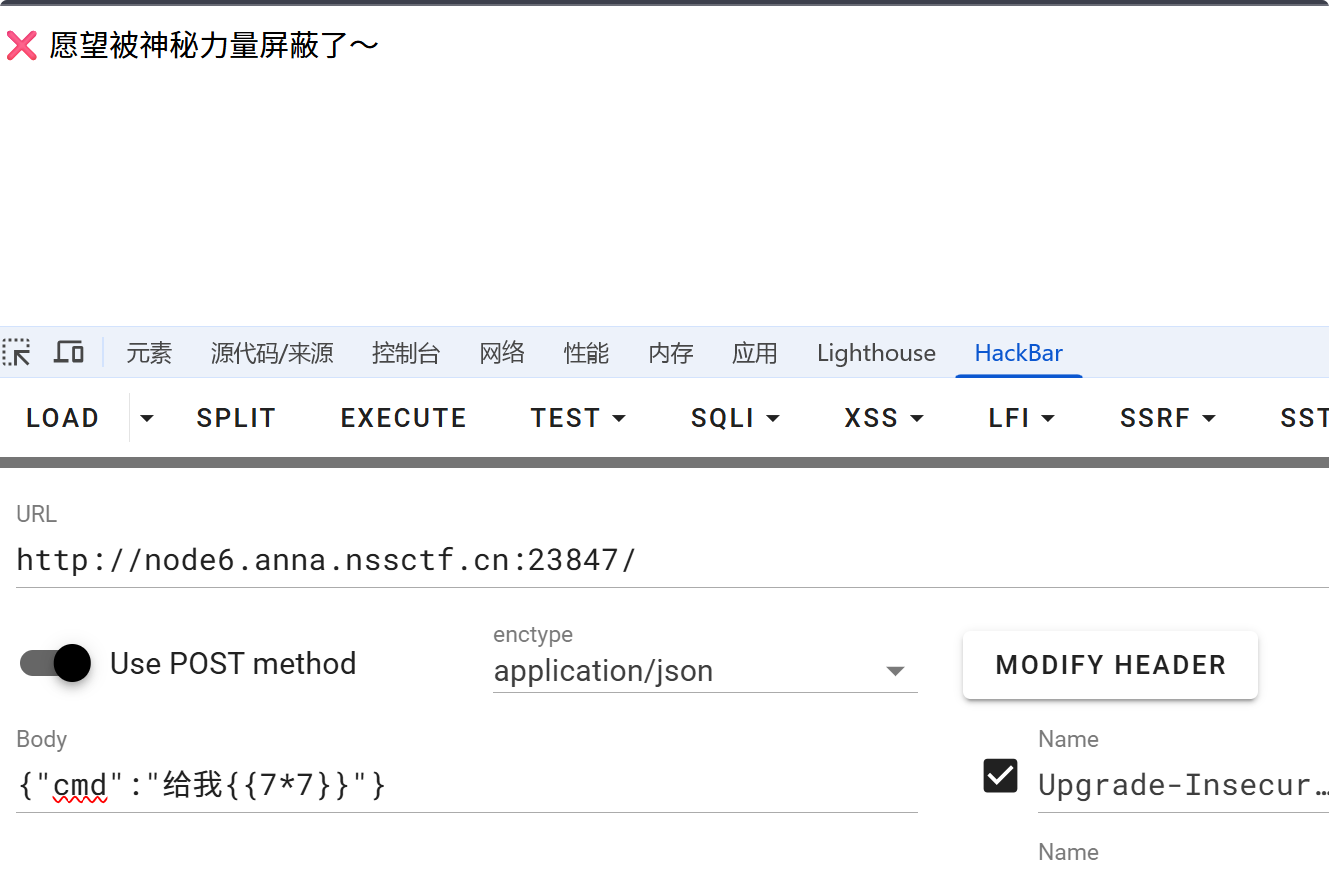Click the red X error icon

pos(22,45)
